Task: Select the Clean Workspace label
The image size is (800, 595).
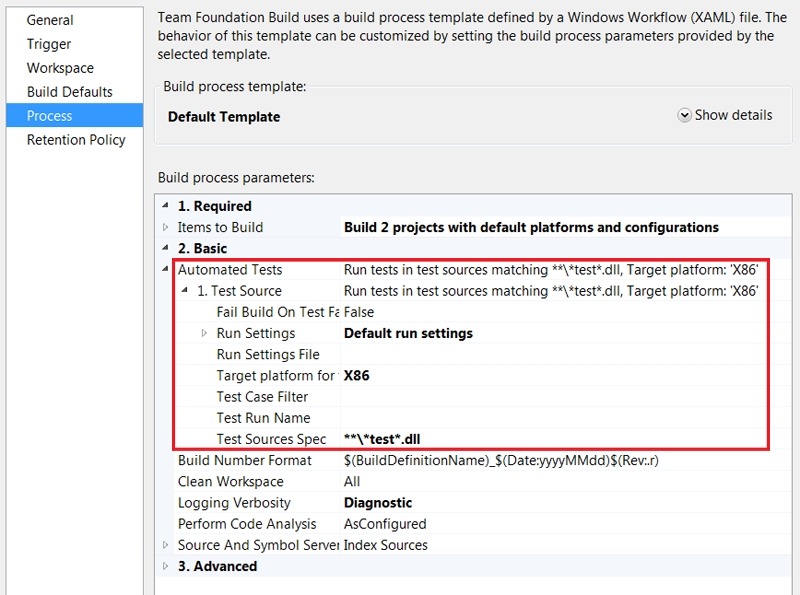Action: point(230,481)
